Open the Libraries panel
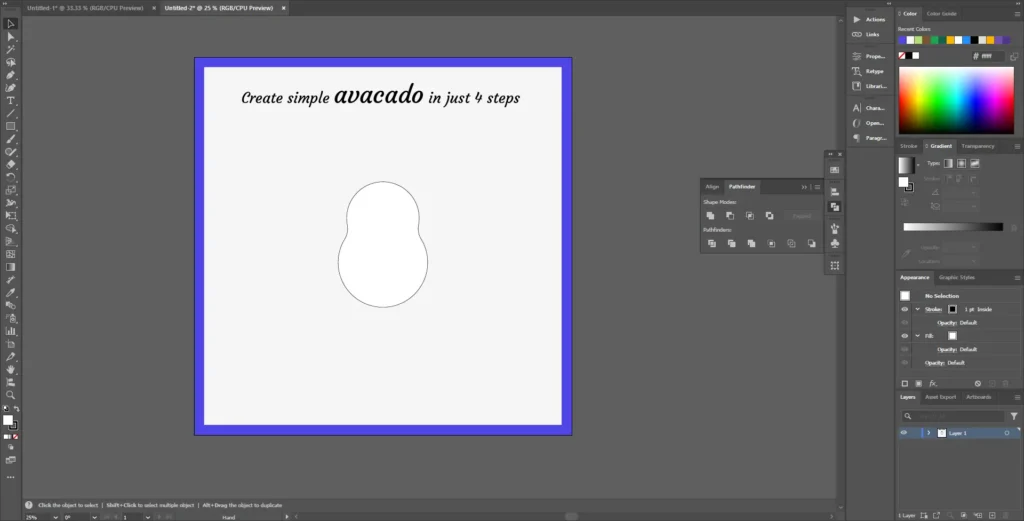This screenshot has width=1024, height=521. 869,86
